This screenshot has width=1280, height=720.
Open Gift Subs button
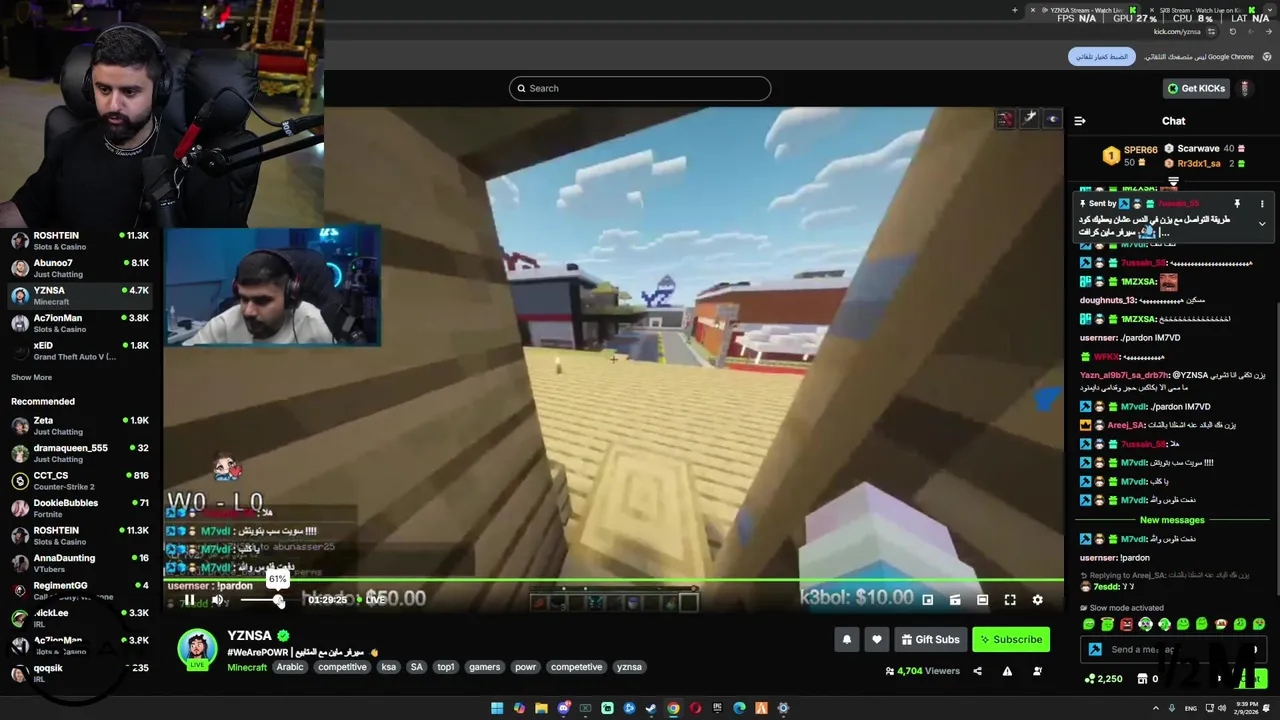point(930,640)
